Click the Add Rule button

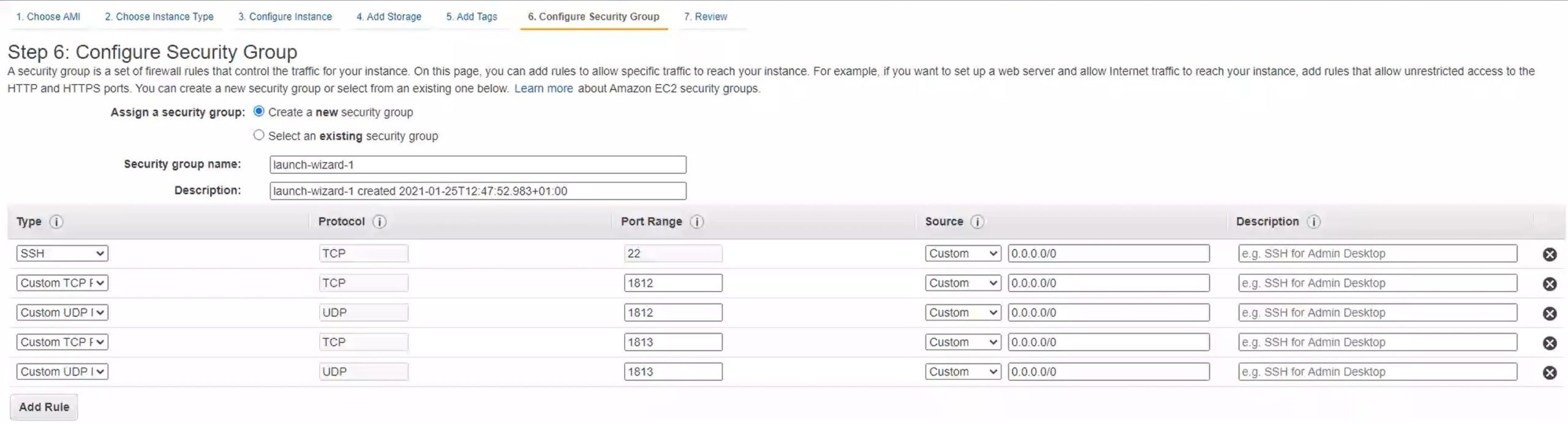44,407
